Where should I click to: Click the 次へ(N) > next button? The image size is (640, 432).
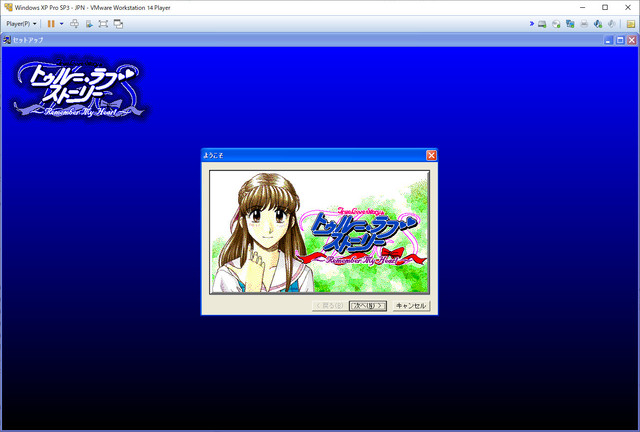point(368,306)
